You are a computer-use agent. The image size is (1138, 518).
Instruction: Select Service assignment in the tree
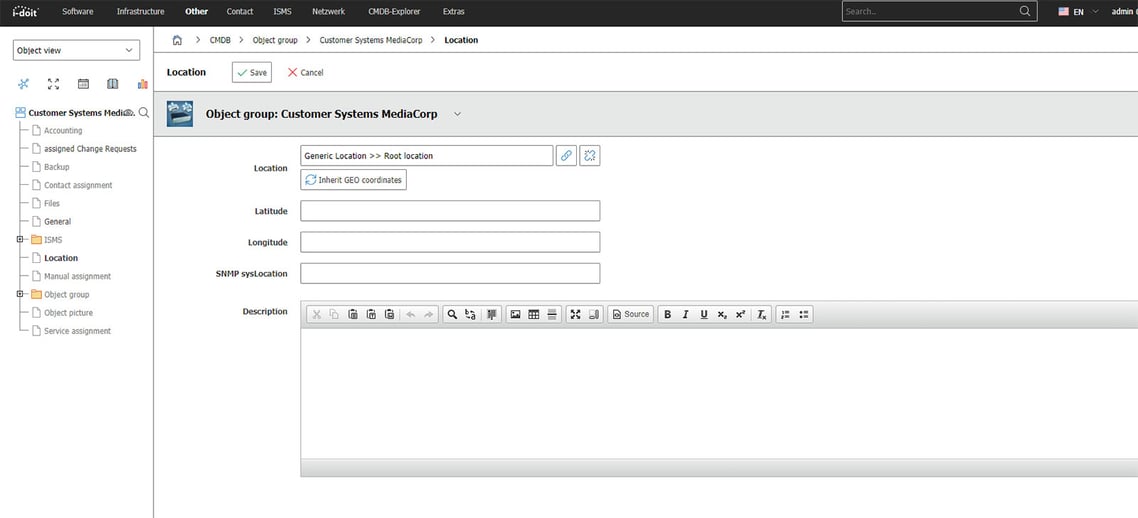pyautogui.click(x=78, y=331)
